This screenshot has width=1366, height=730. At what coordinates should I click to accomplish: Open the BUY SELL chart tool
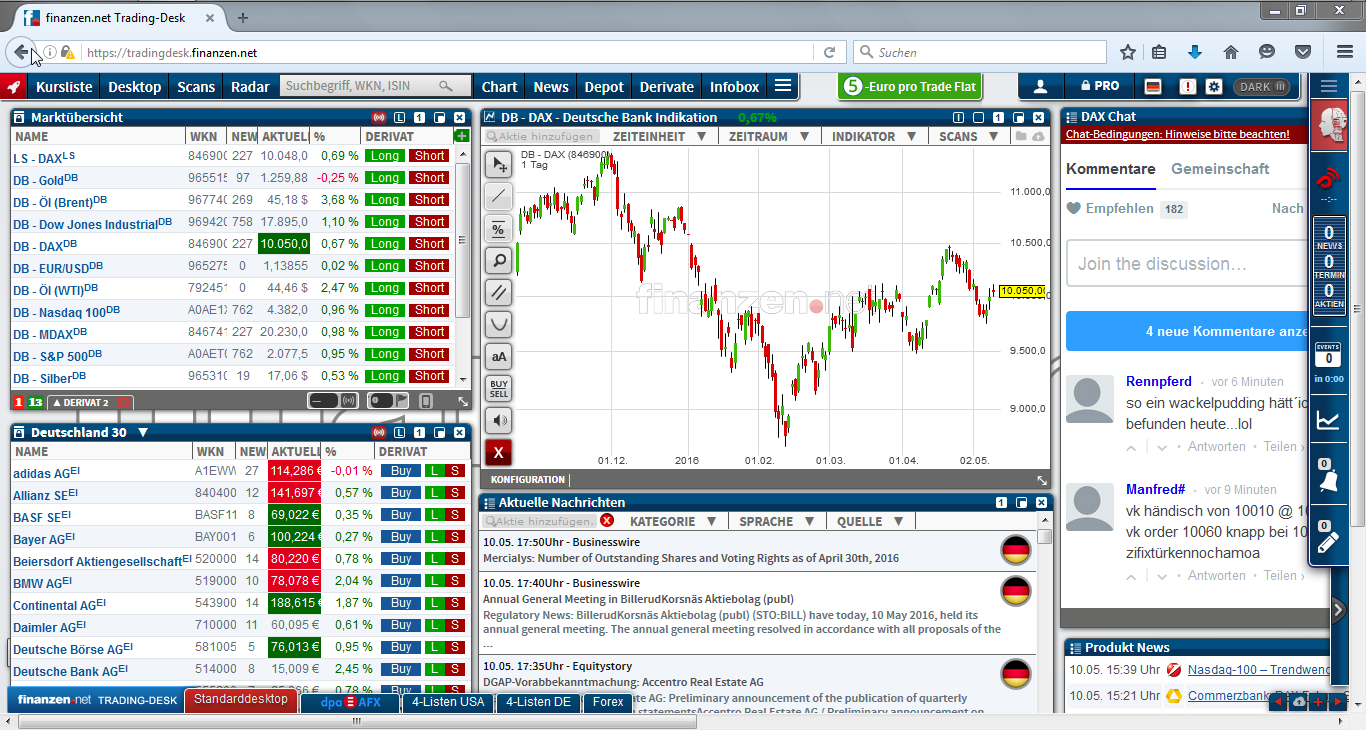point(498,389)
